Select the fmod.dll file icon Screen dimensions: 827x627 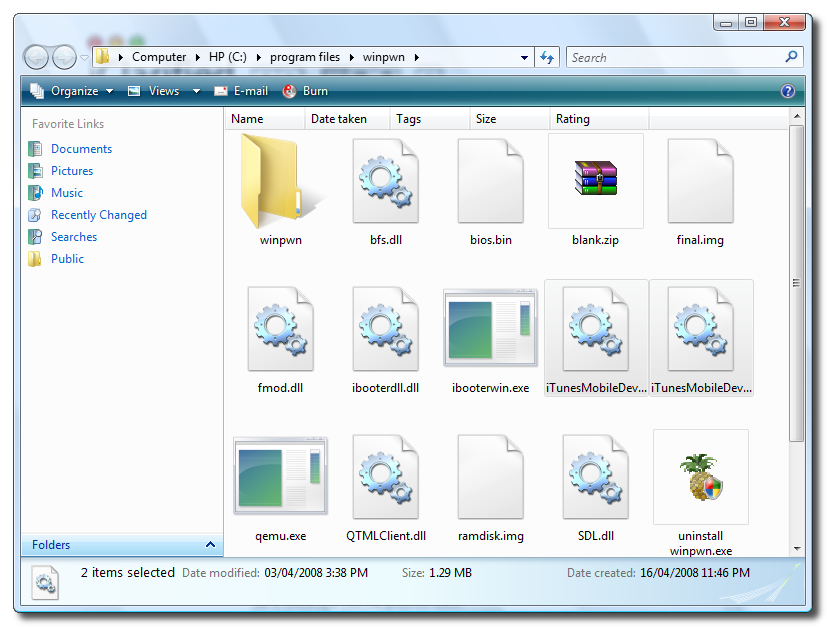pos(281,329)
